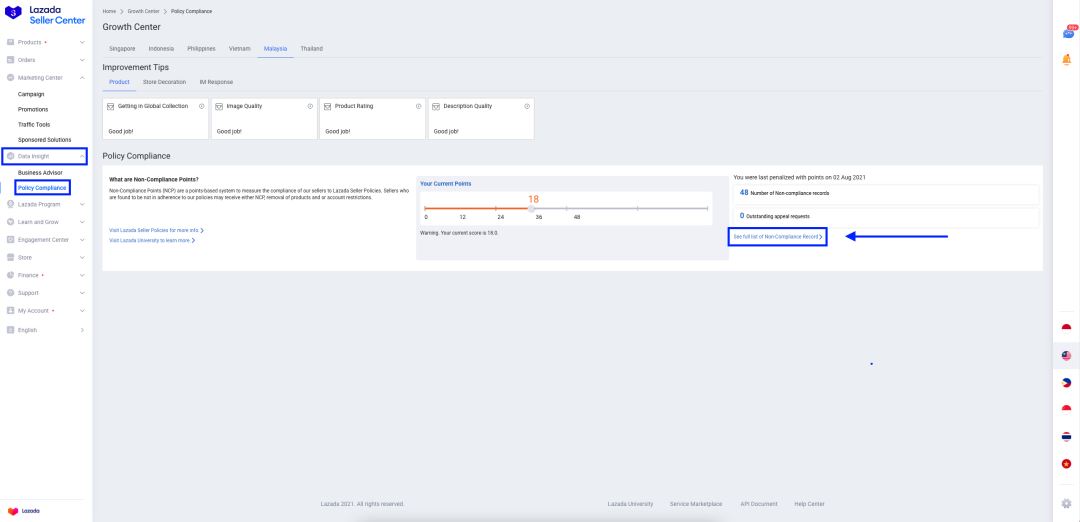Collapse the Data Insight section
1080x522 pixels.
(45, 156)
